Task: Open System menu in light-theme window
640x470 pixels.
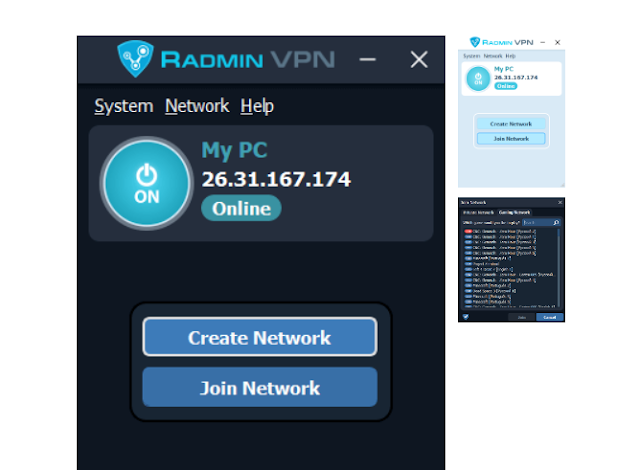Action: click(471, 56)
